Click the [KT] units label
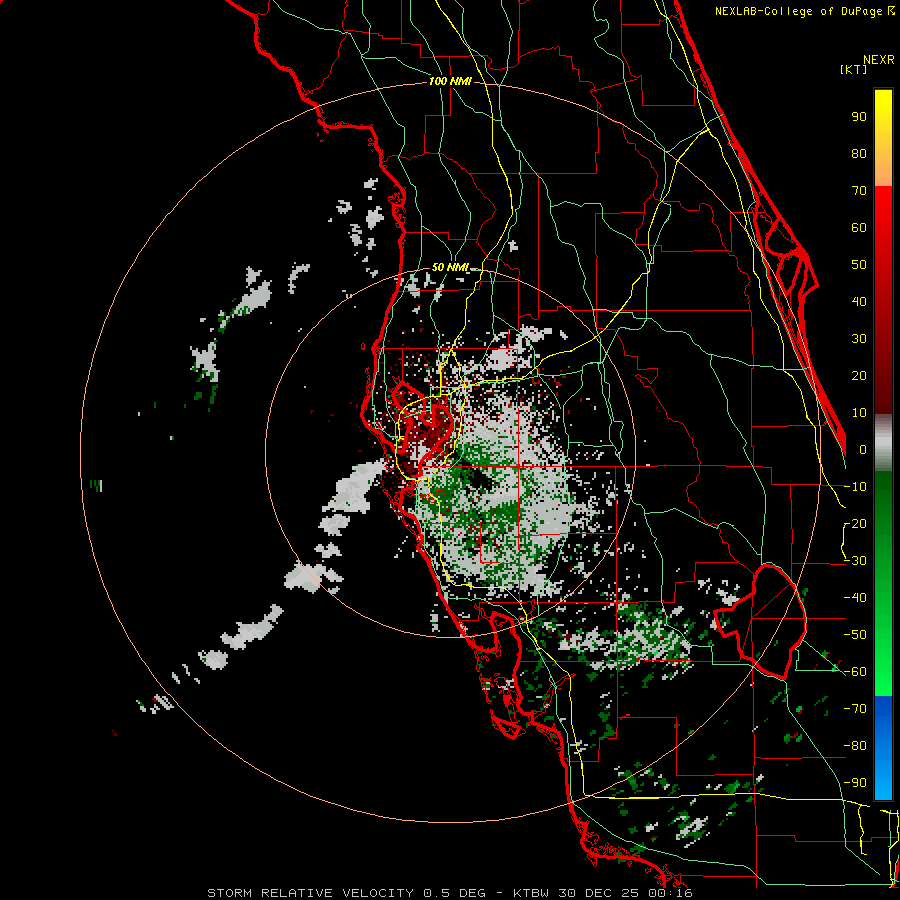 click(x=853, y=69)
